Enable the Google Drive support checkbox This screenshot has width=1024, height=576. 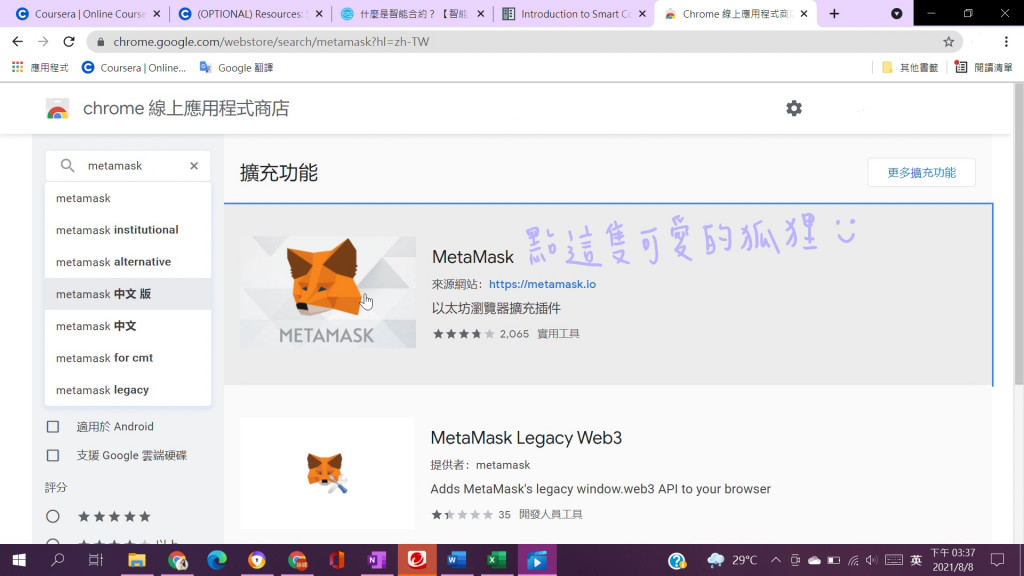tap(53, 456)
